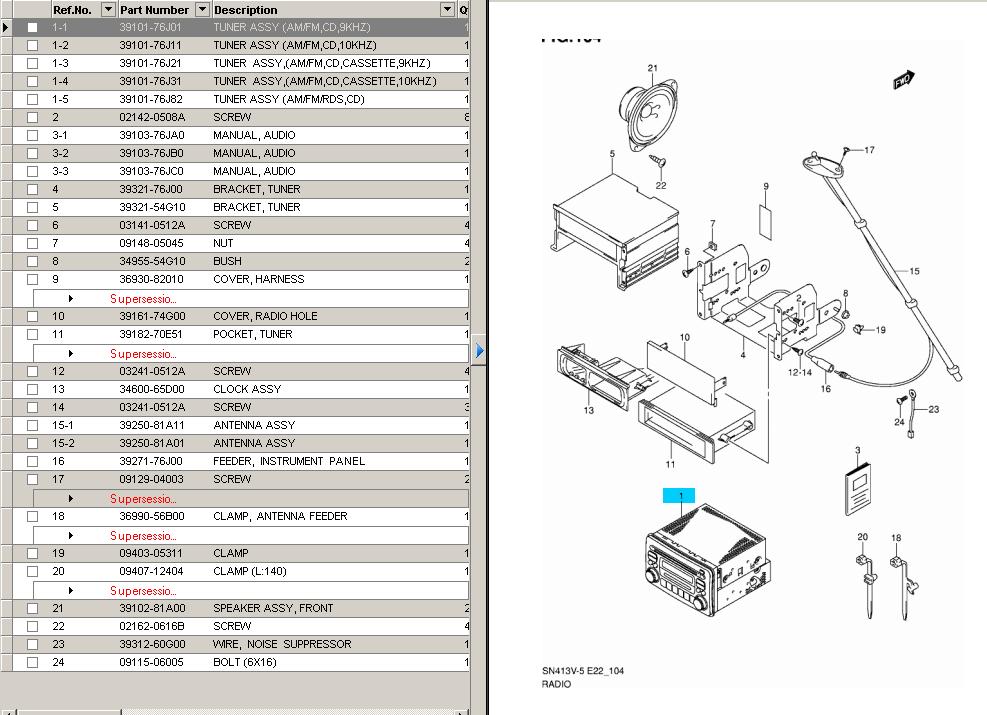The height and width of the screenshot is (715, 987).
Task: Click the FWD direction arrow icon
Action: (x=903, y=80)
